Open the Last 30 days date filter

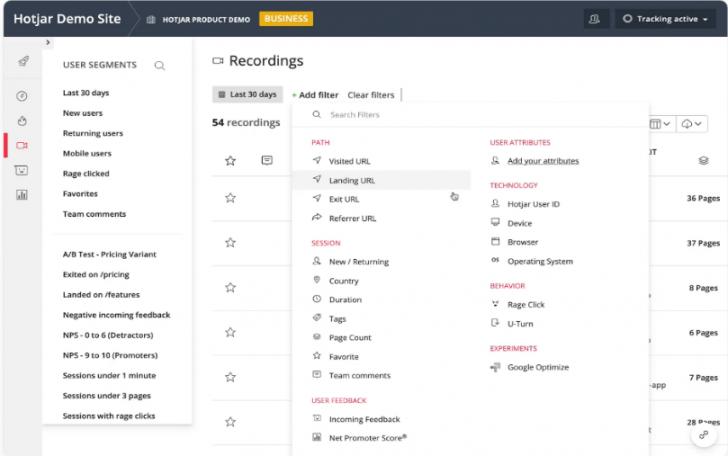(x=247, y=94)
